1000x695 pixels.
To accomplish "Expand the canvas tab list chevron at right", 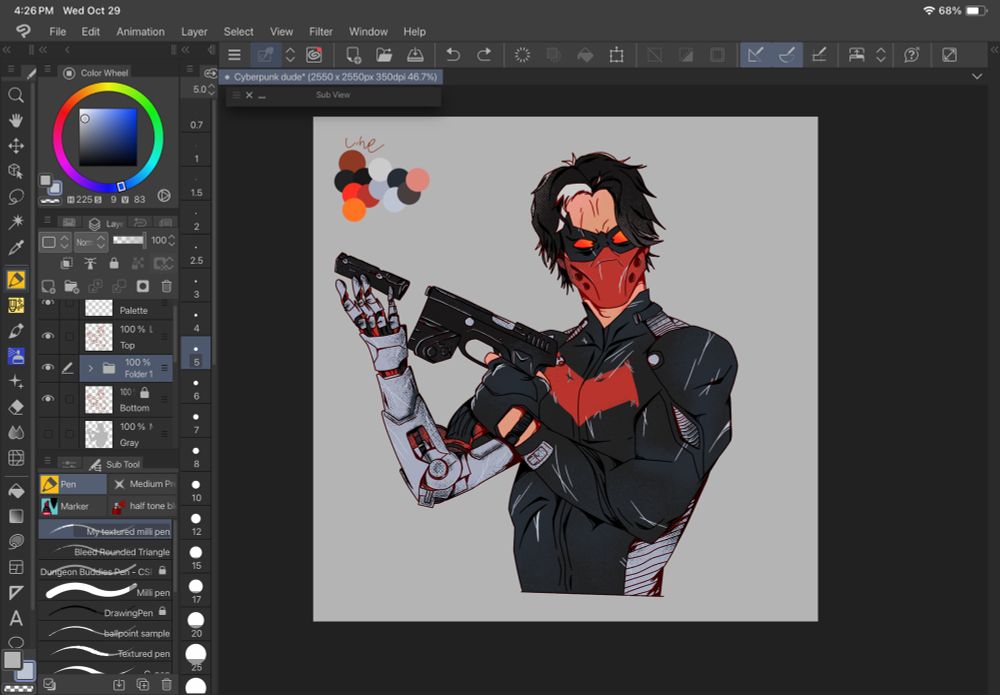I will (977, 77).
